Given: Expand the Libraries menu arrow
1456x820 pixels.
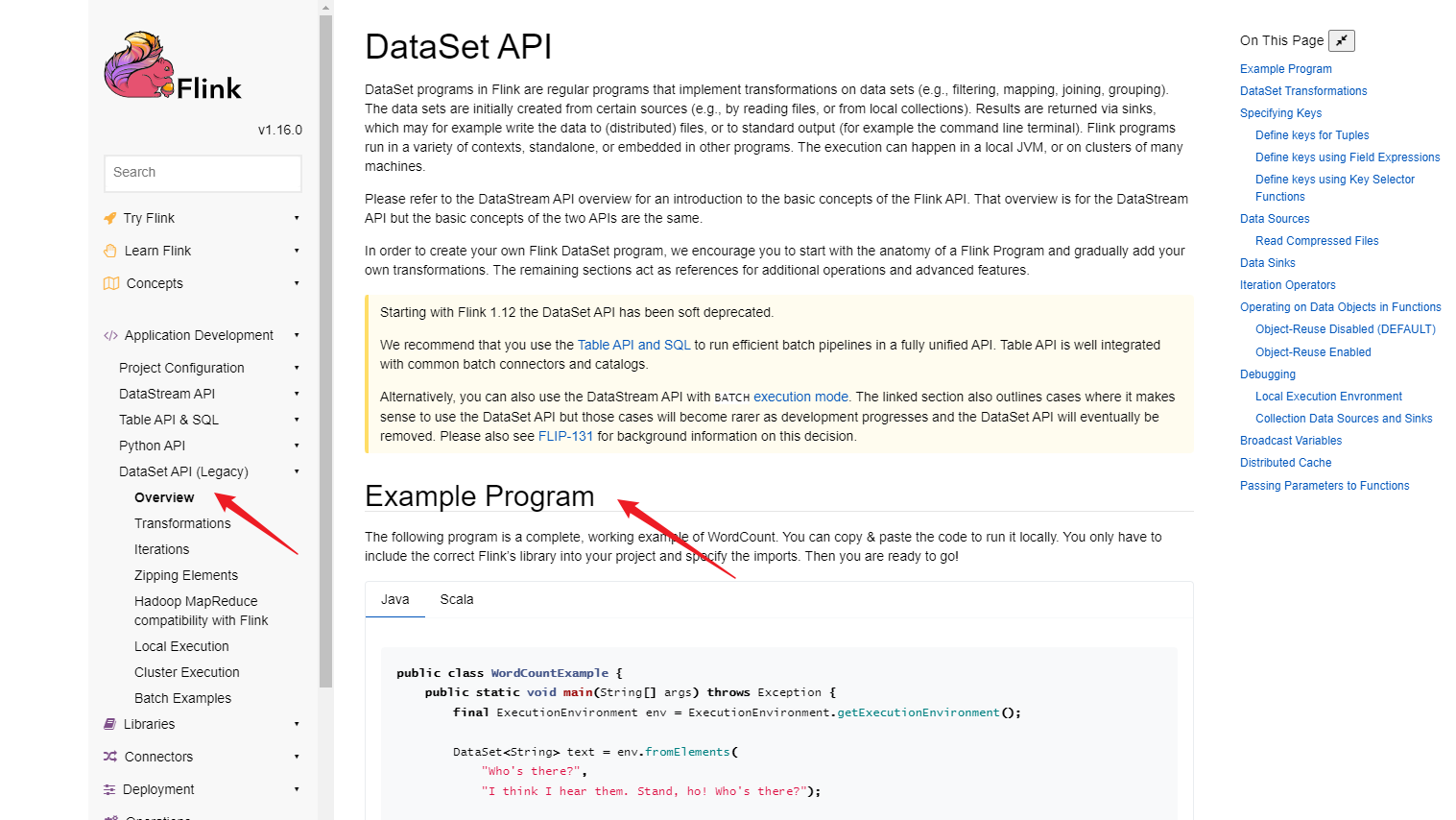Looking at the screenshot, I should click(297, 724).
